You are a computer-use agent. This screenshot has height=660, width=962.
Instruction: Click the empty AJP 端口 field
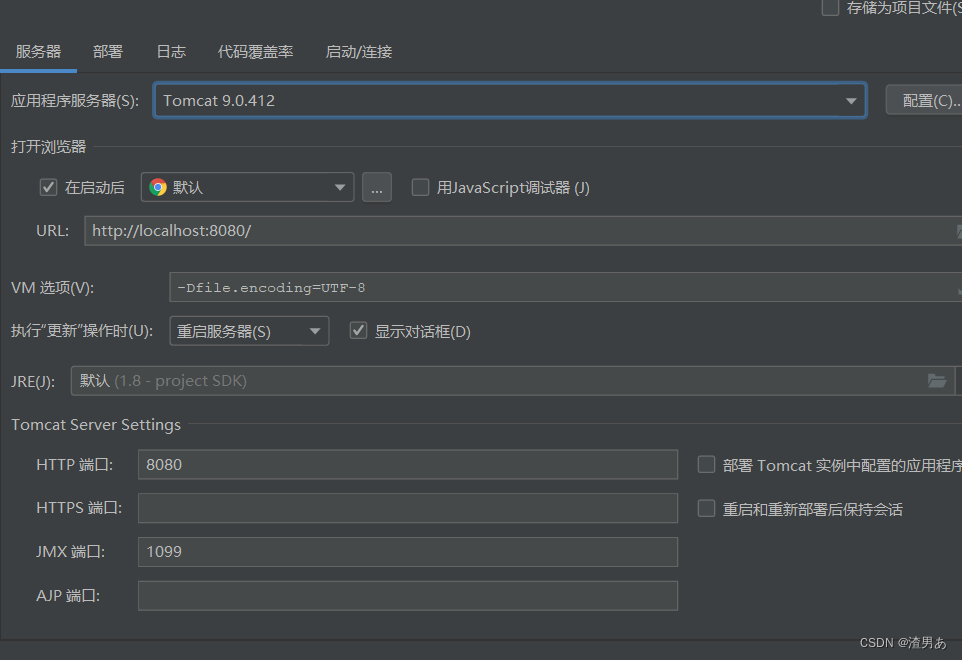pyautogui.click(x=407, y=596)
